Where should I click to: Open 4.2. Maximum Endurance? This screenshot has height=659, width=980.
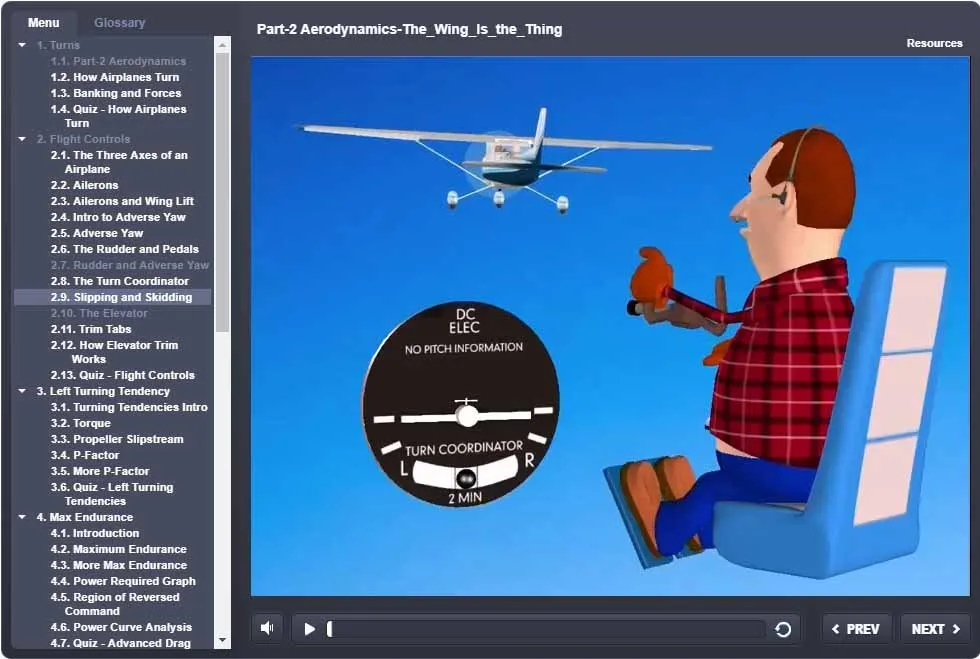118,549
